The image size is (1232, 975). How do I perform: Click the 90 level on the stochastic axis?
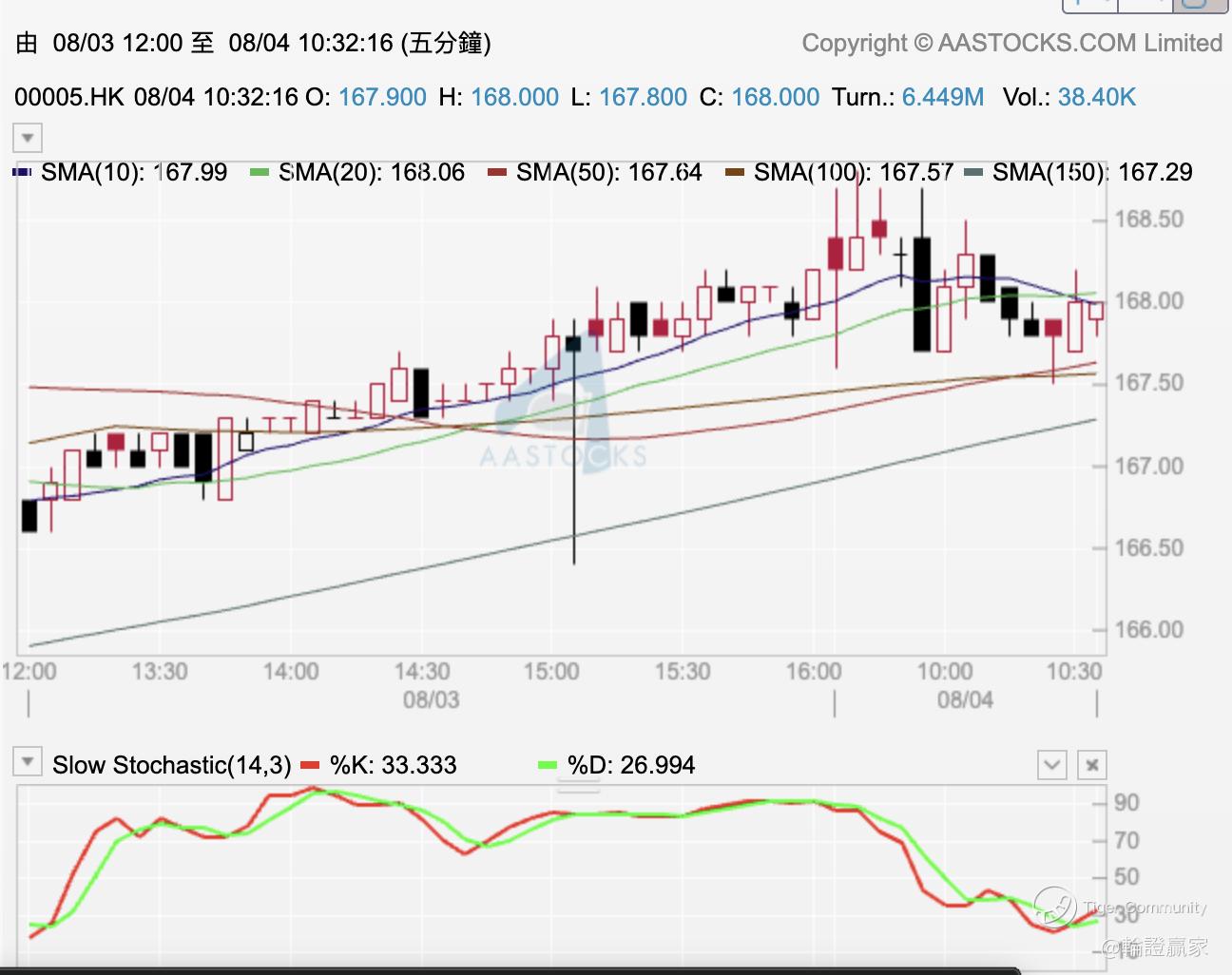click(x=1126, y=803)
